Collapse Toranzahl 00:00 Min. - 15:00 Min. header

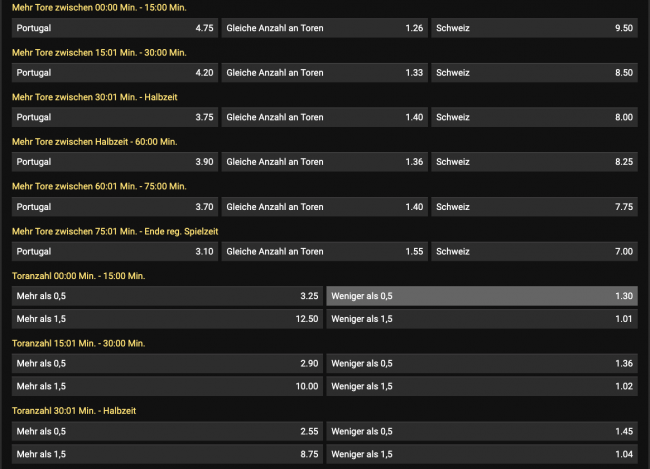(79, 275)
